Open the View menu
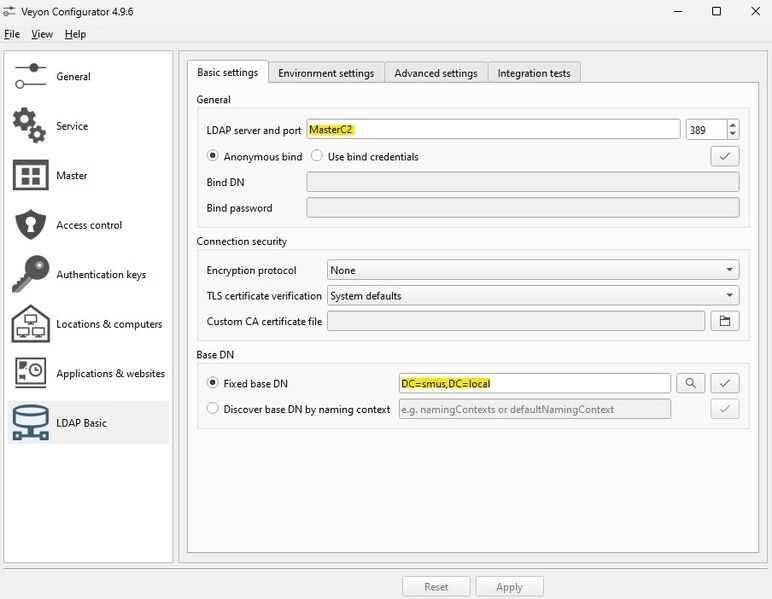 [x=42, y=34]
